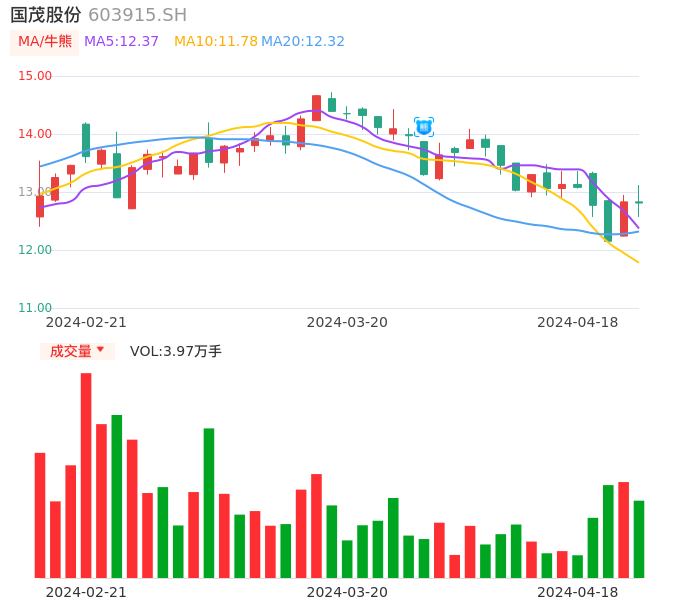This screenshot has height=606, width=686.
Task: Toggle the MA/牛熊 indicator button
Action: click(45, 42)
